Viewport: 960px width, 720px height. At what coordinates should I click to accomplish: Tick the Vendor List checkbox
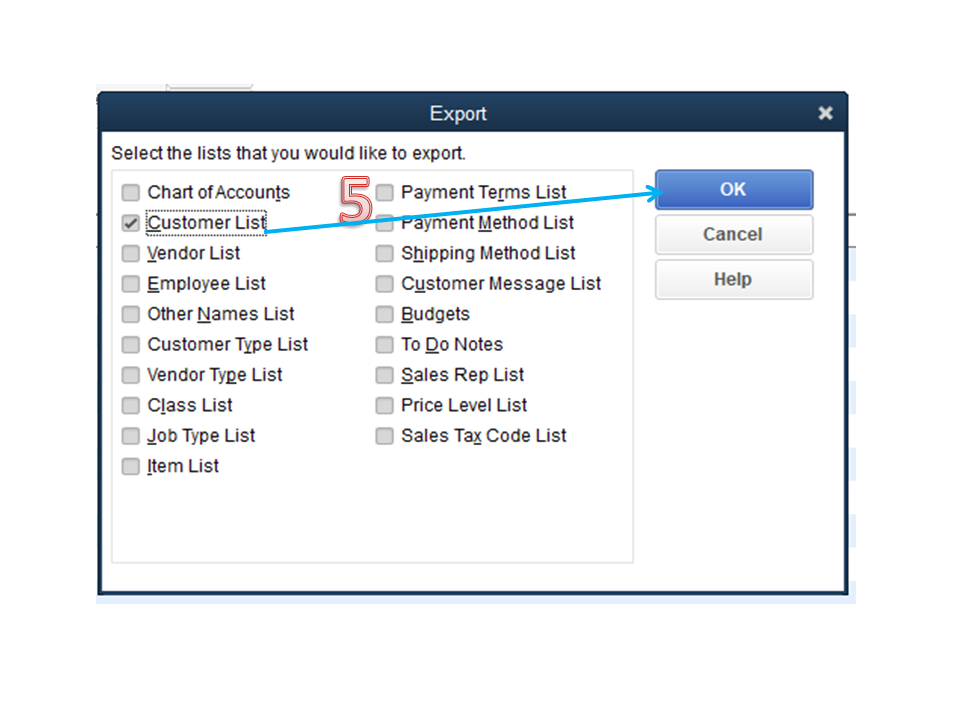131,254
